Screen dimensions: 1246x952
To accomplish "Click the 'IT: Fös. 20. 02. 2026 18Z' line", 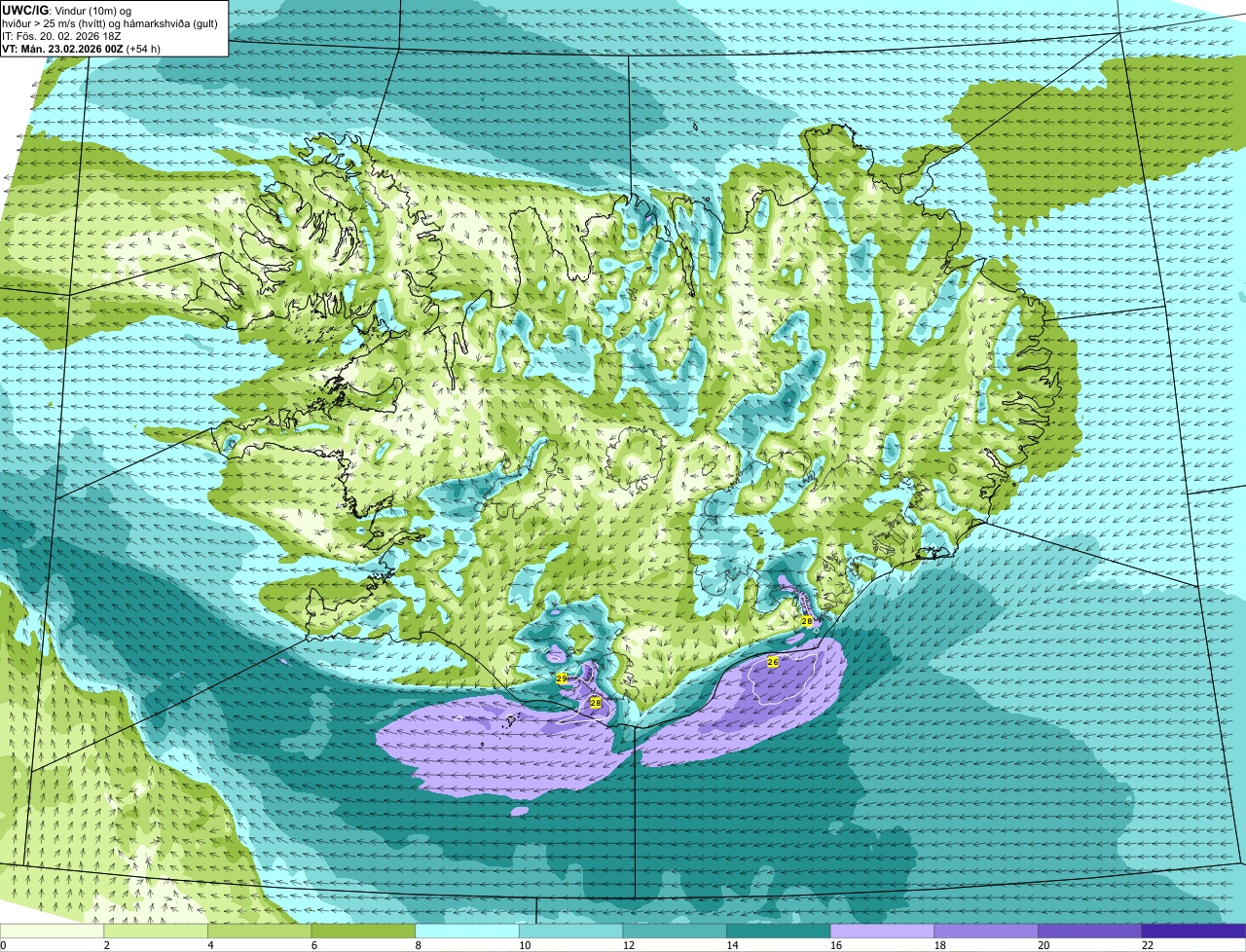I will (62, 36).
